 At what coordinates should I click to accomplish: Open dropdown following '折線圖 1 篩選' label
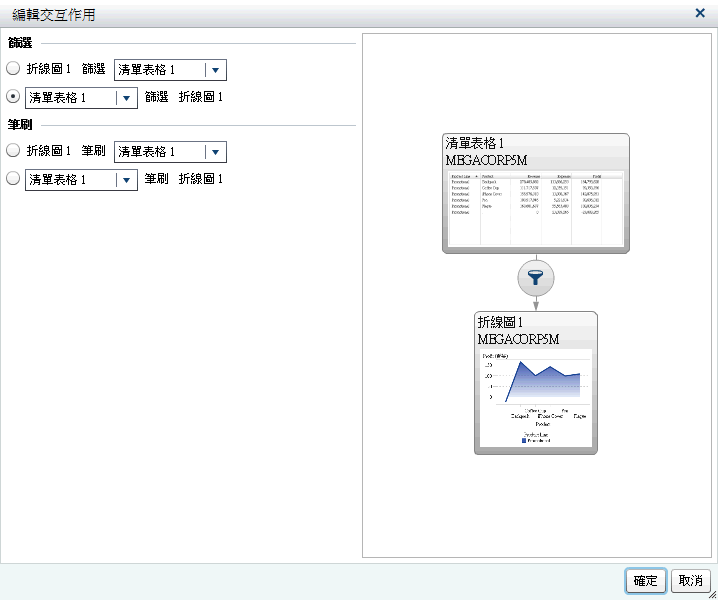tap(215, 69)
